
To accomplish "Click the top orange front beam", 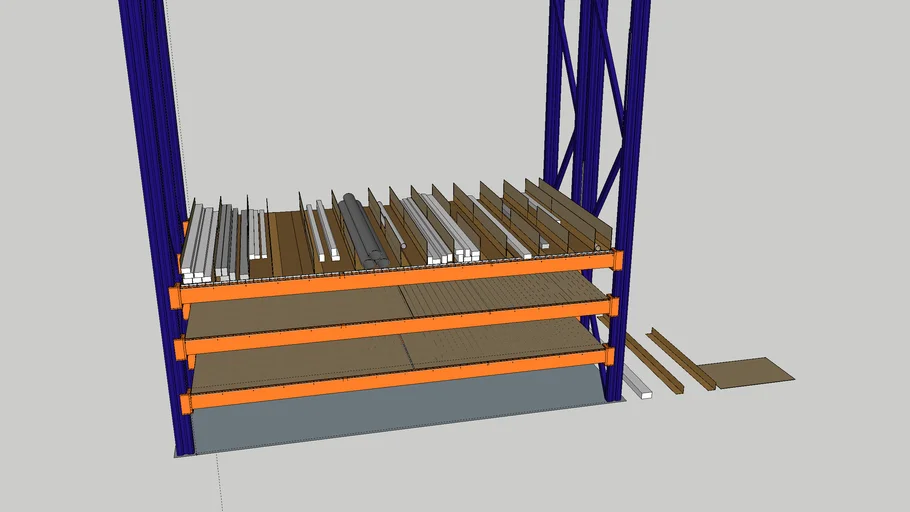I will pyautogui.click(x=400, y=277).
